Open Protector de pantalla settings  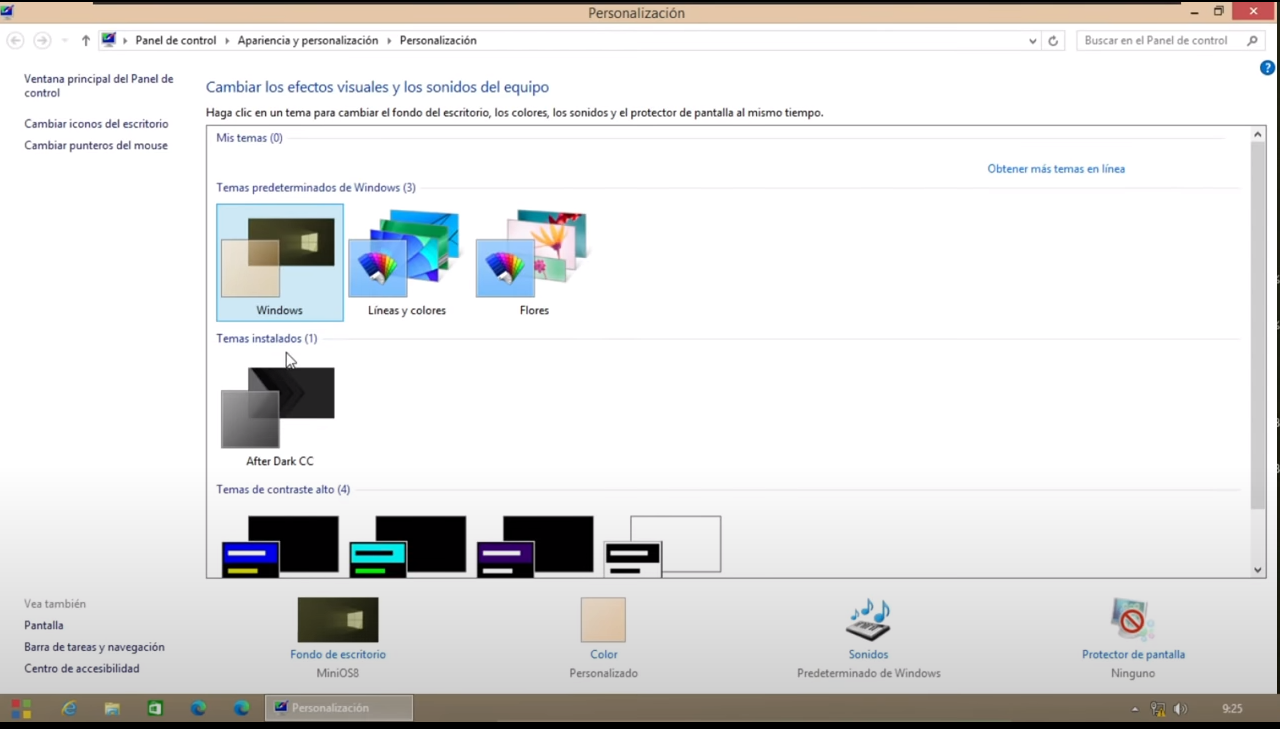(x=1132, y=620)
